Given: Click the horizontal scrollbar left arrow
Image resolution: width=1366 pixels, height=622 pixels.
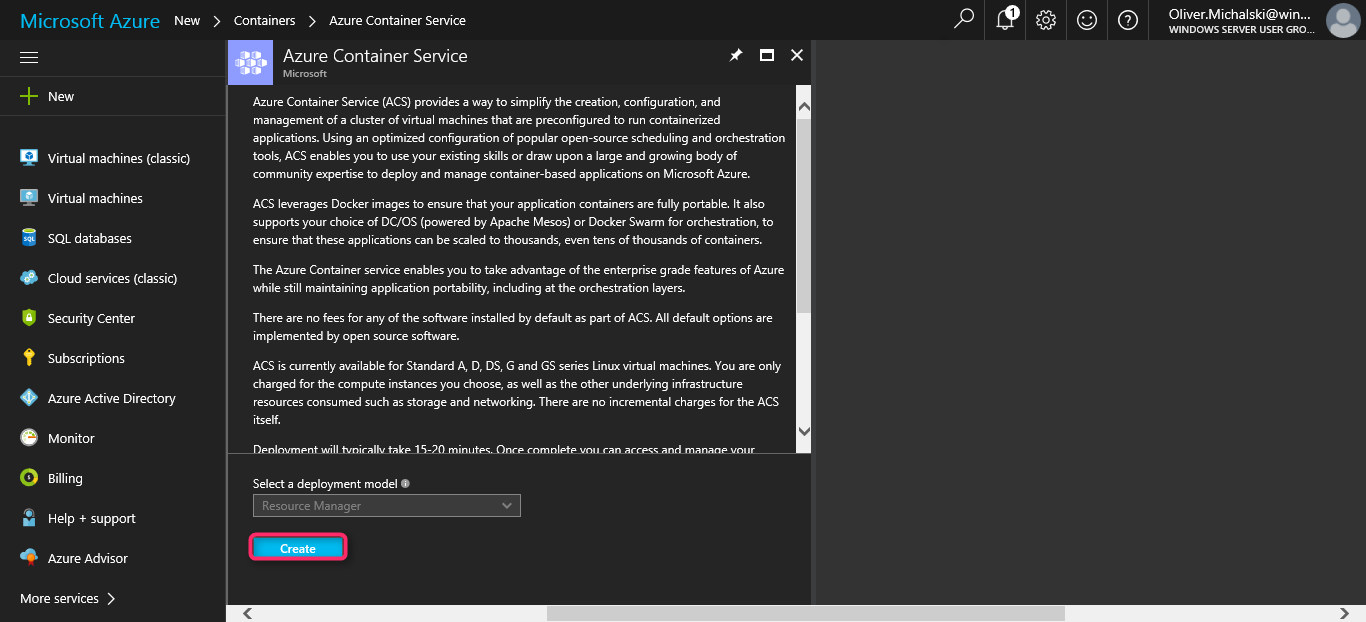Looking at the screenshot, I should 247,613.
